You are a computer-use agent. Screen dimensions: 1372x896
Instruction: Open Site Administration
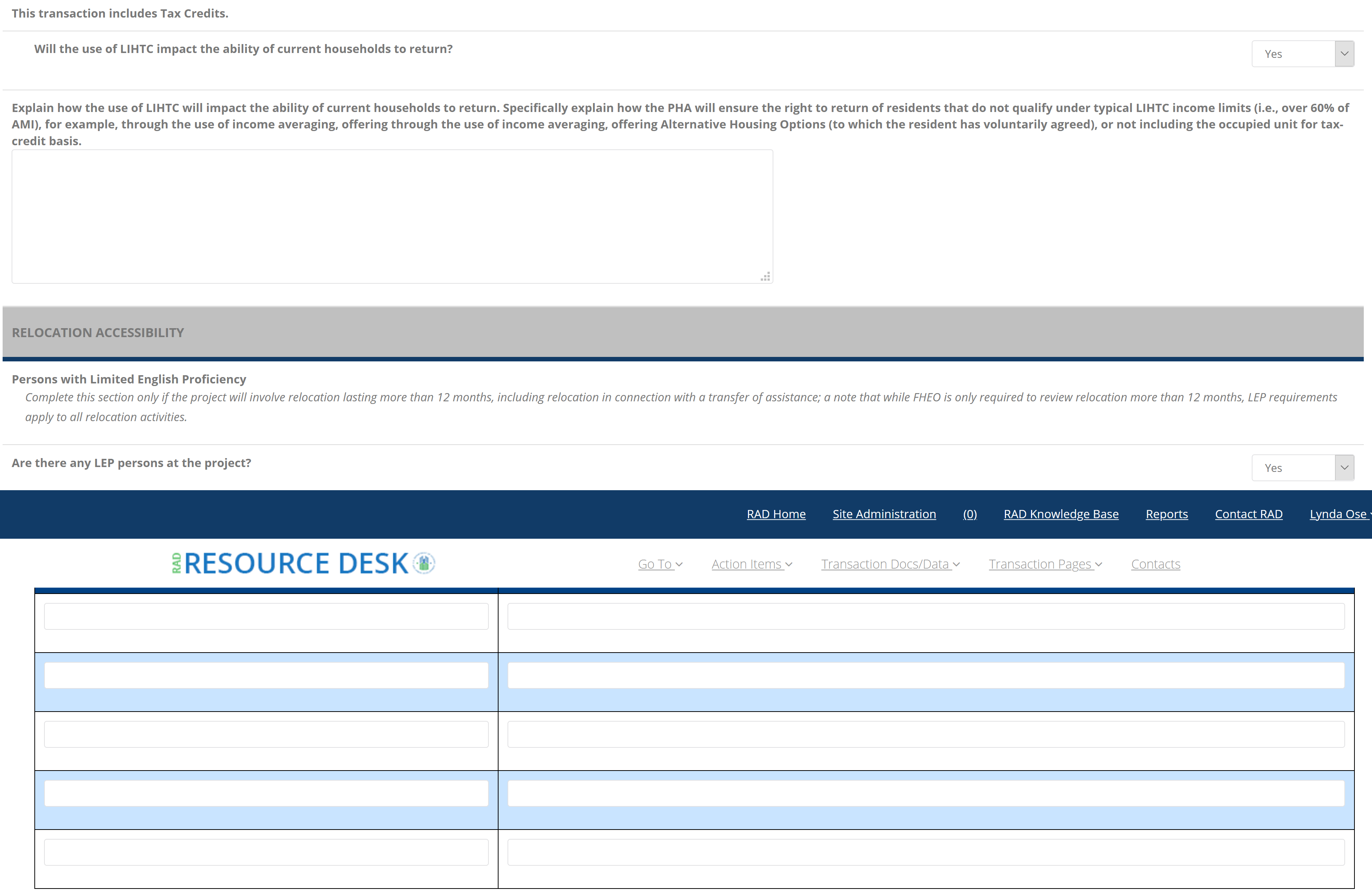click(884, 514)
